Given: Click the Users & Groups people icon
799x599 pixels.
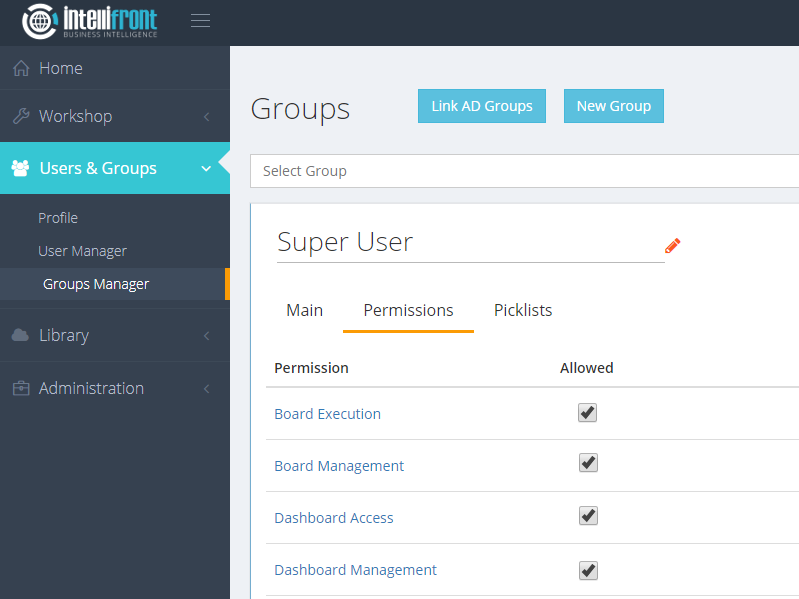Looking at the screenshot, I should coord(21,168).
